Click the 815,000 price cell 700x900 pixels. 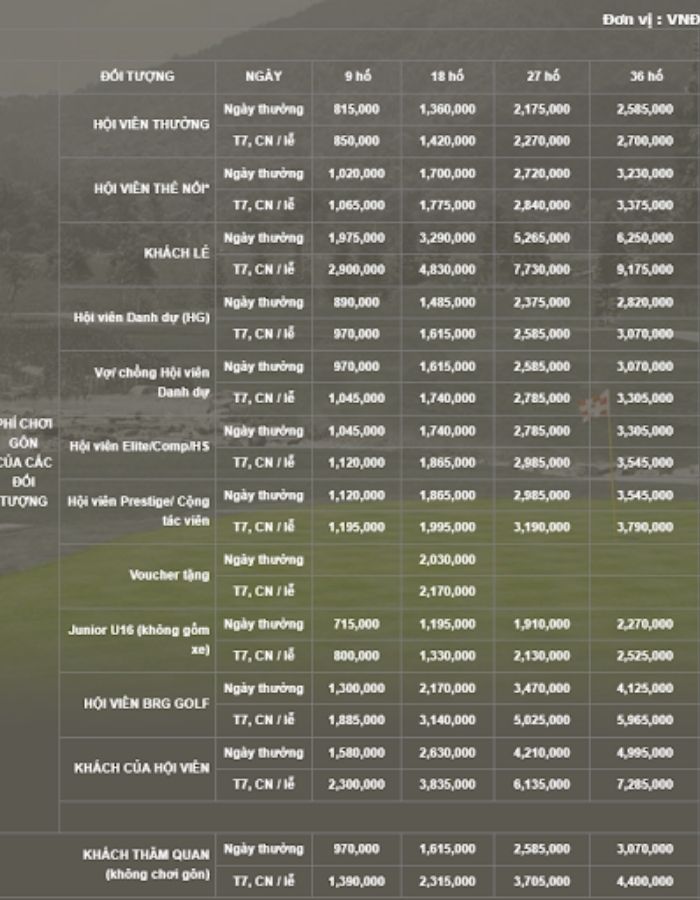coord(356,109)
